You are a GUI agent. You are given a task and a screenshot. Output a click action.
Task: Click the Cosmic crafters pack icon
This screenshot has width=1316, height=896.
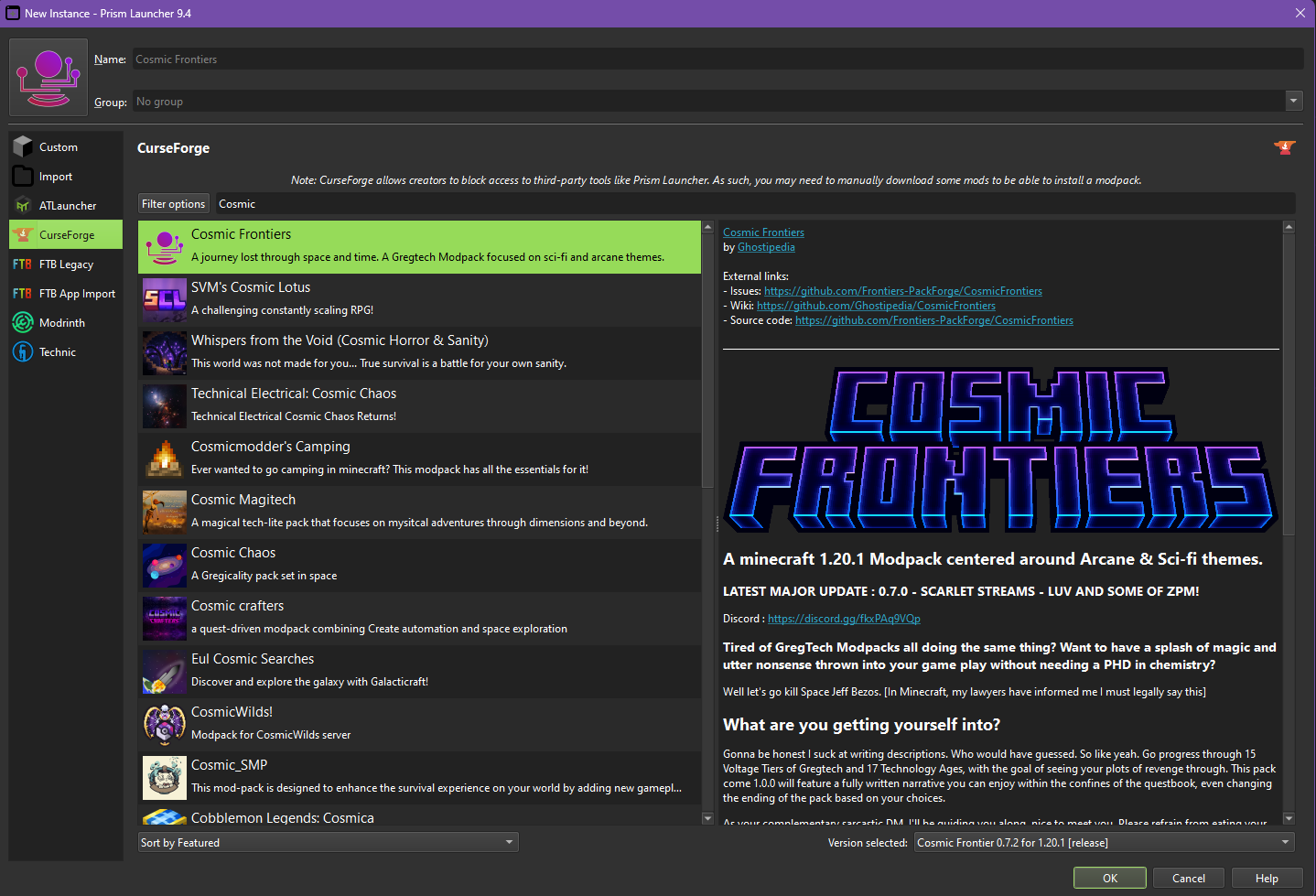pos(165,619)
